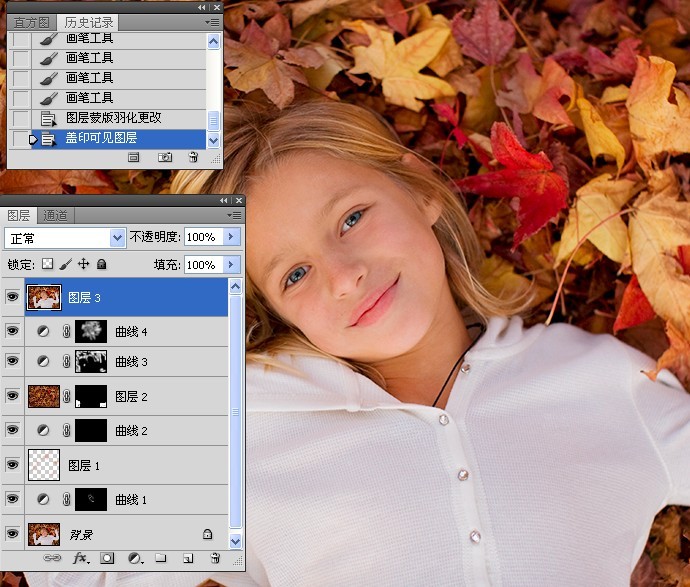The height and width of the screenshot is (587, 690).
Task: Open the 填充 slider arrow
Action: [x=231, y=264]
